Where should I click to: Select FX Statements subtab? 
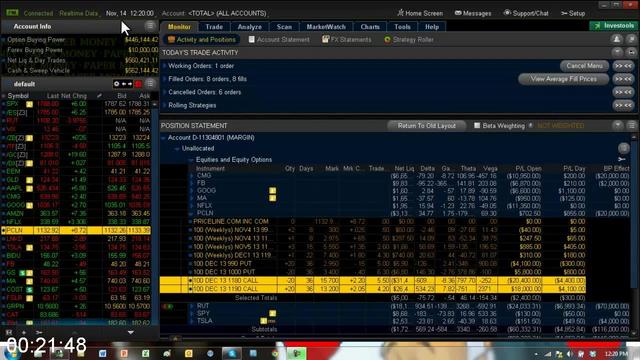coord(347,40)
